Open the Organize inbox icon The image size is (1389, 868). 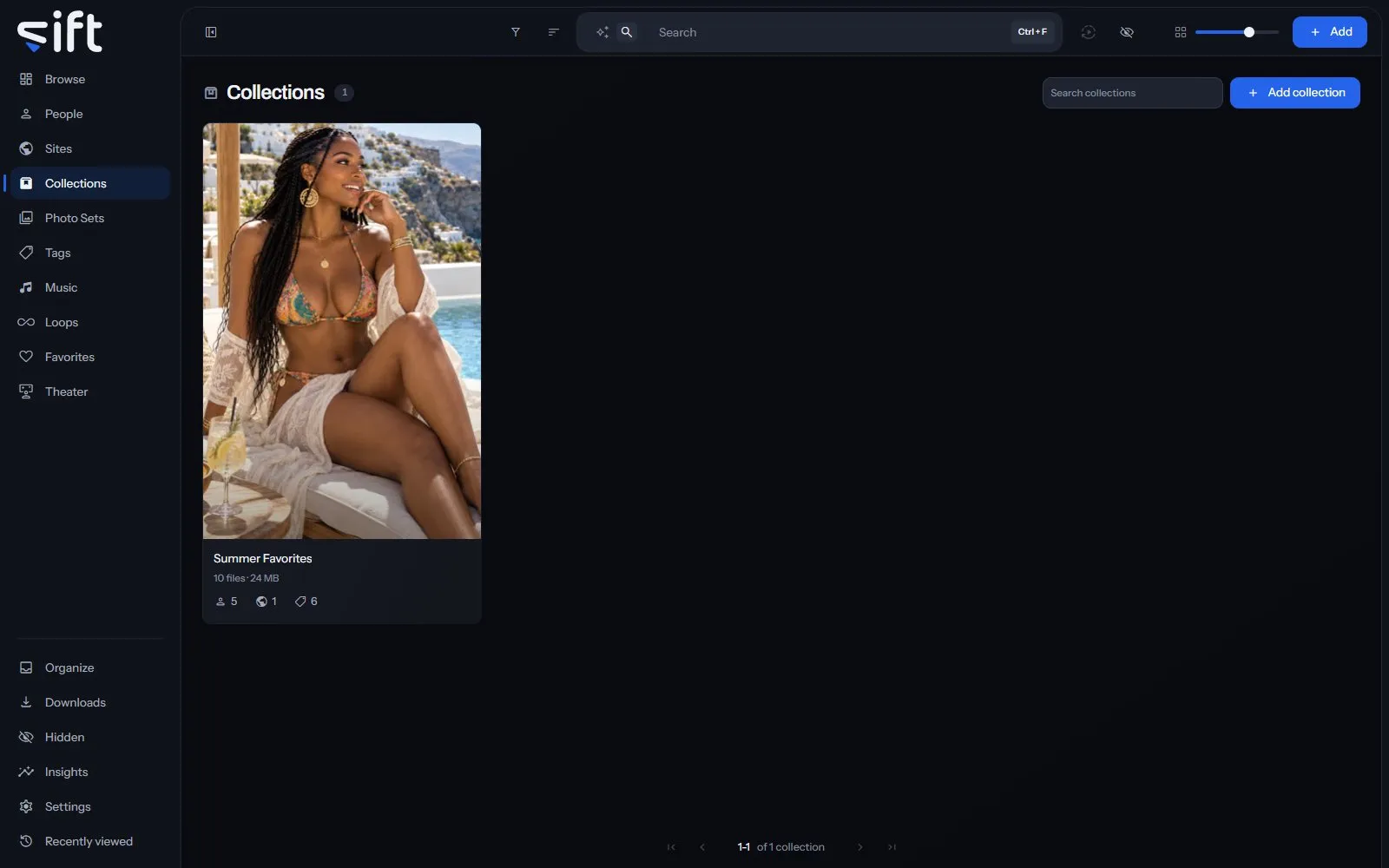pos(26,667)
